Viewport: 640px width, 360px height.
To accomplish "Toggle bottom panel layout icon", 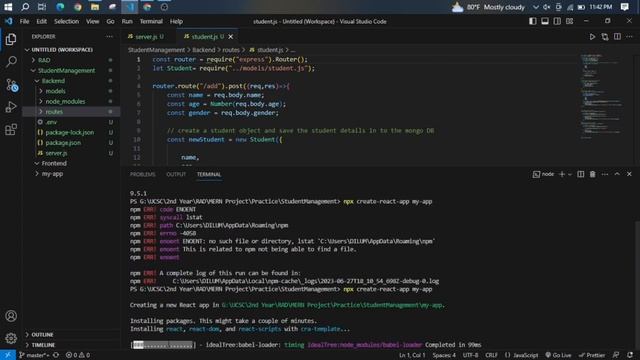I will pyautogui.click(x=545, y=21).
